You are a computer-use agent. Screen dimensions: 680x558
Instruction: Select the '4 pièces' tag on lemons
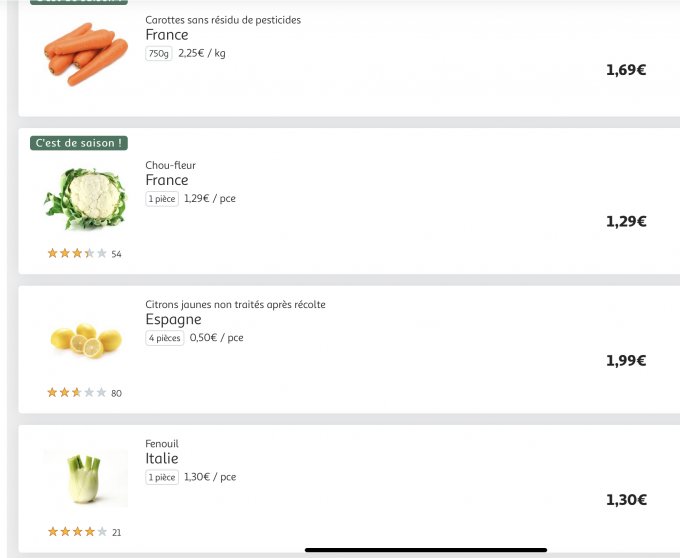(165, 338)
